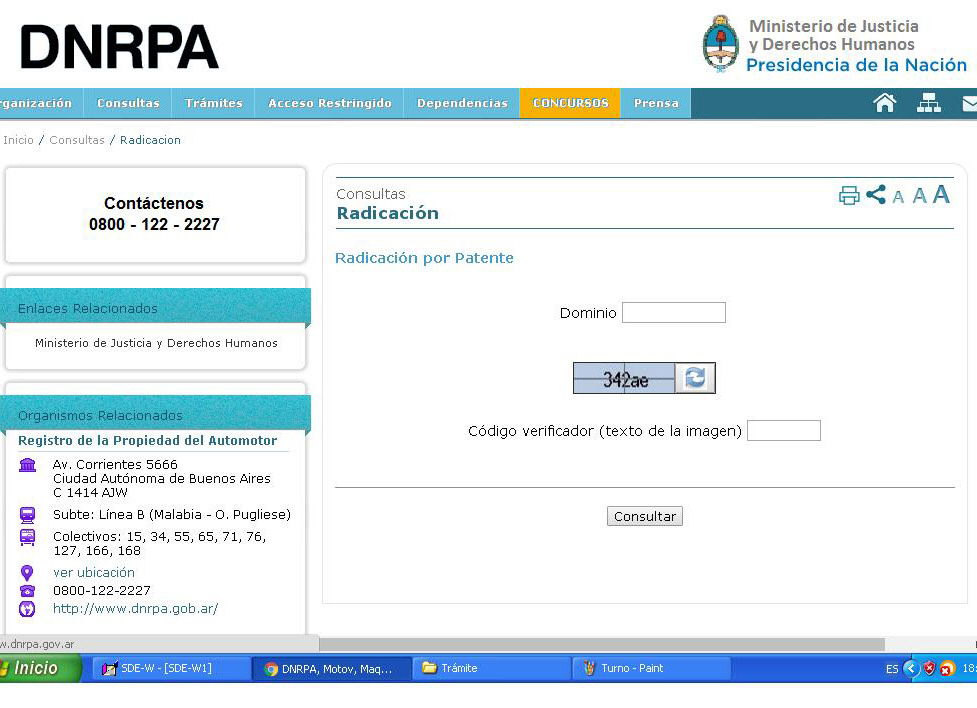Open the Dependencias menu item
Screen dimensions: 977x708
point(462,103)
